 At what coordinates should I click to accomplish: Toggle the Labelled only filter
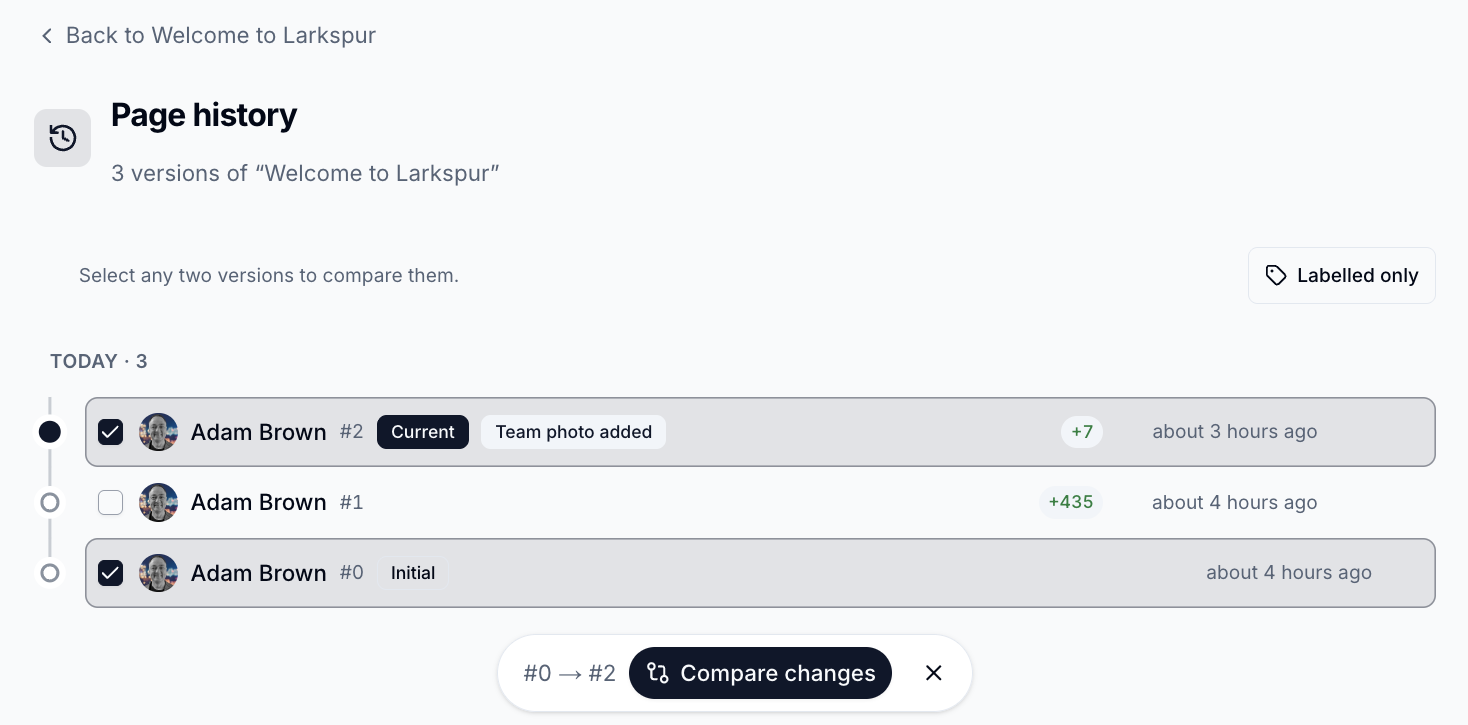[1342, 276]
